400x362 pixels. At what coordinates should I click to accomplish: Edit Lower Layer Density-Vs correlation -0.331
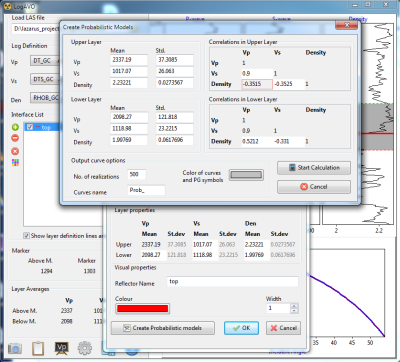tap(289, 141)
